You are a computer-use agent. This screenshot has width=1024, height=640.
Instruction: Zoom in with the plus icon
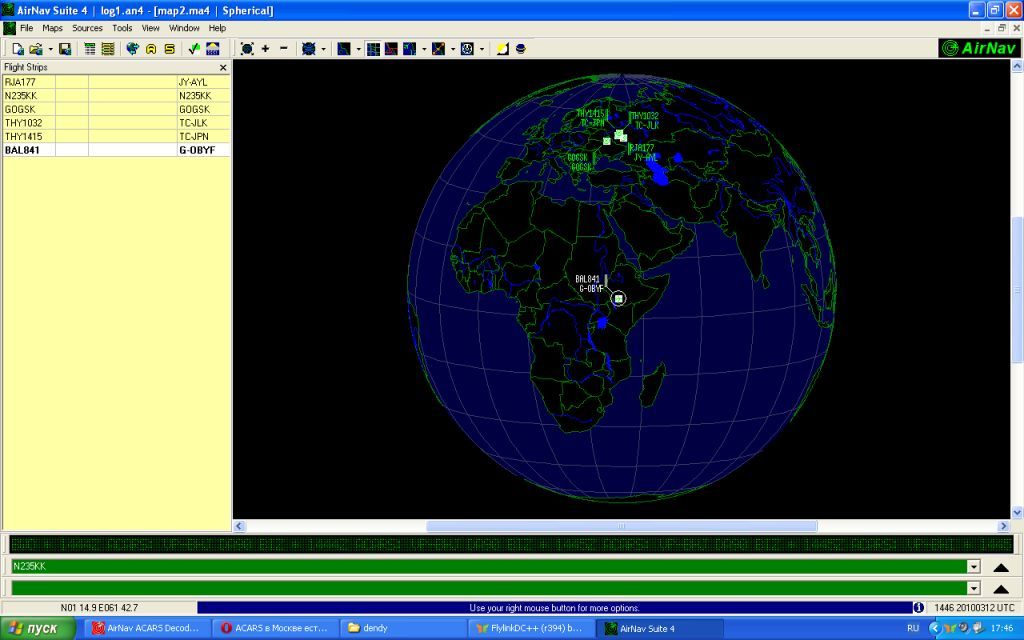(265, 49)
